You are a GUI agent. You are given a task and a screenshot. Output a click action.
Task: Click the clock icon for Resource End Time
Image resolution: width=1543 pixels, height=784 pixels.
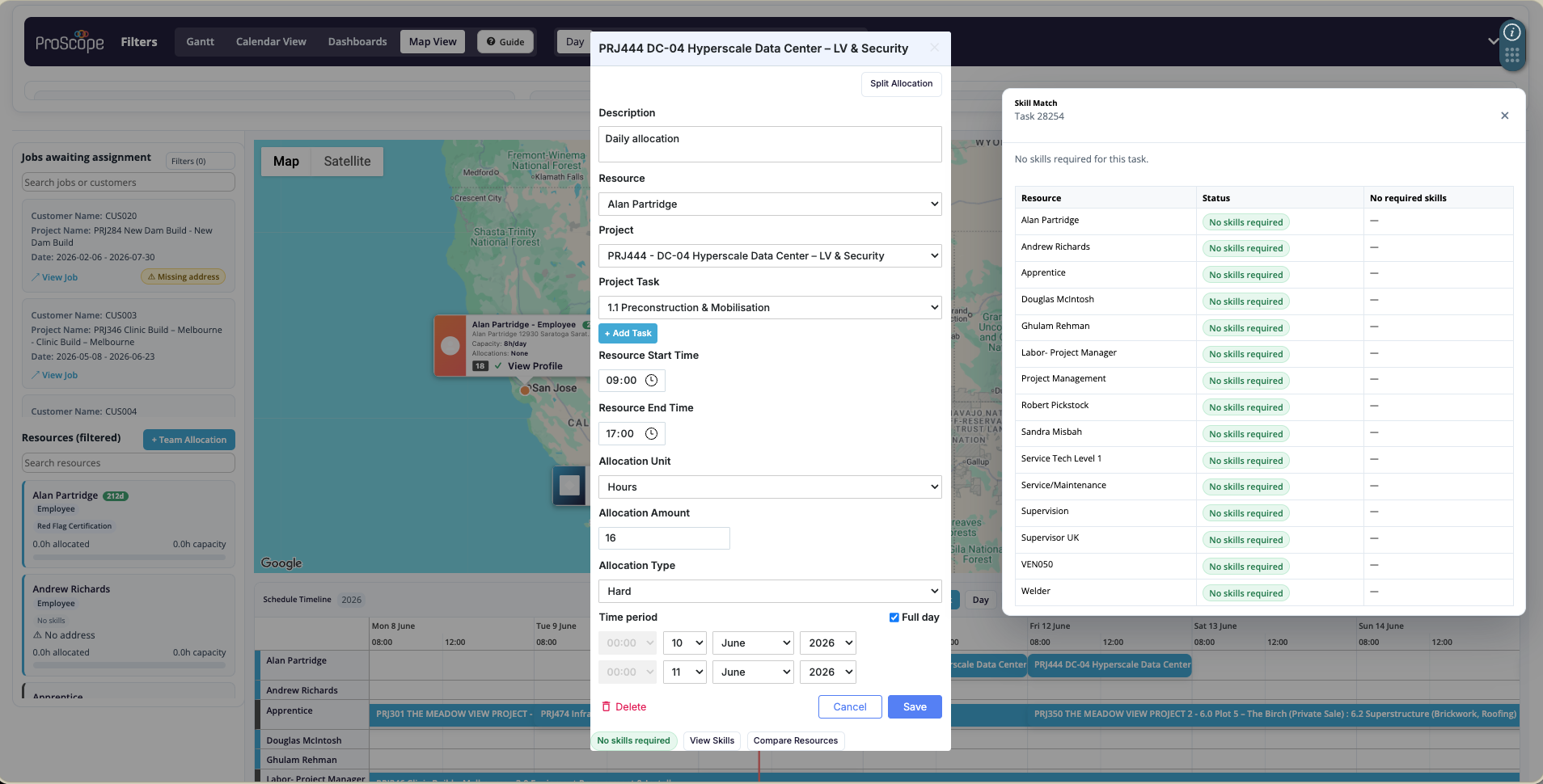pyautogui.click(x=651, y=434)
